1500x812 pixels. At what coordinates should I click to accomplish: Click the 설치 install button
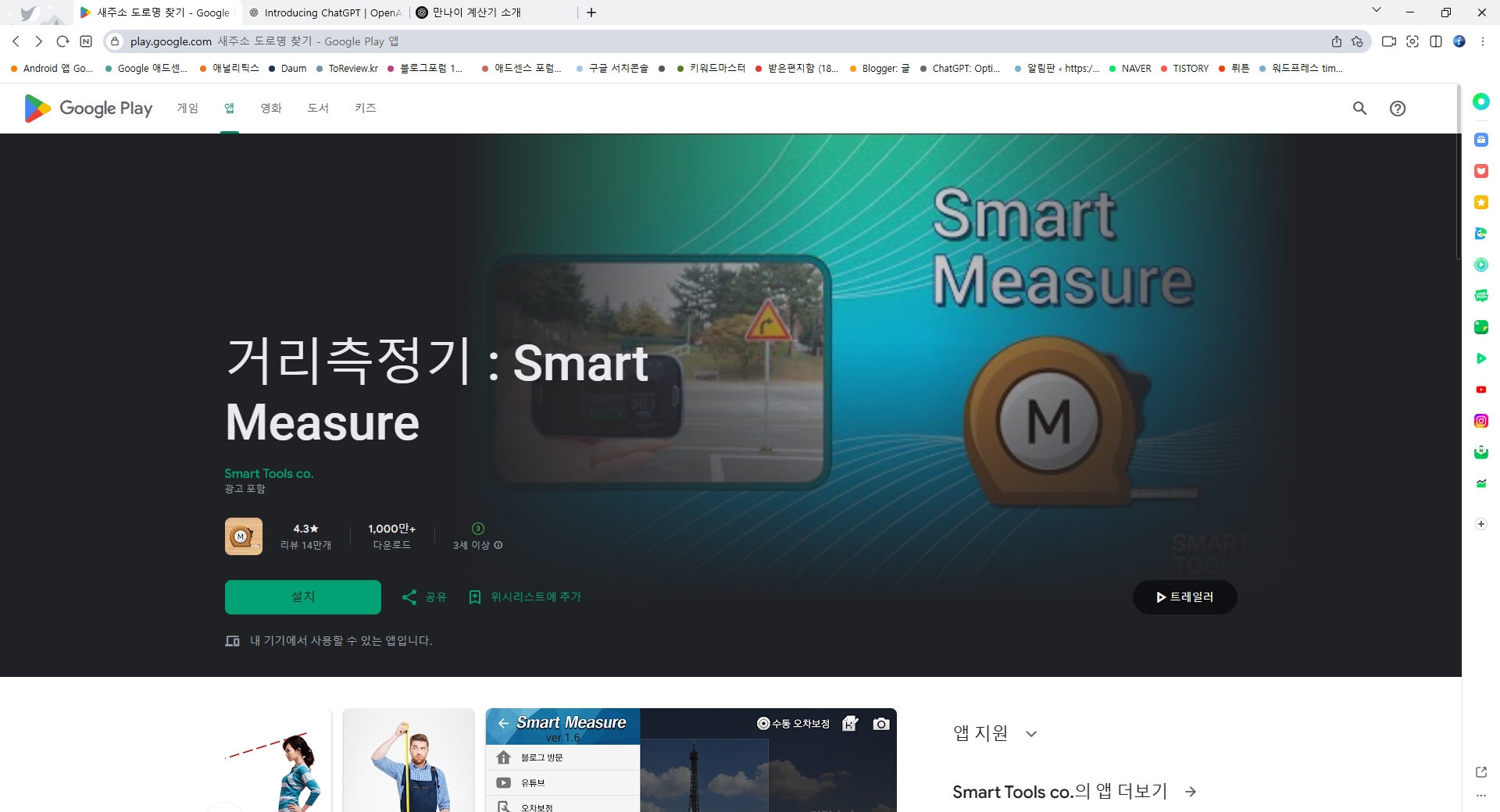(302, 597)
